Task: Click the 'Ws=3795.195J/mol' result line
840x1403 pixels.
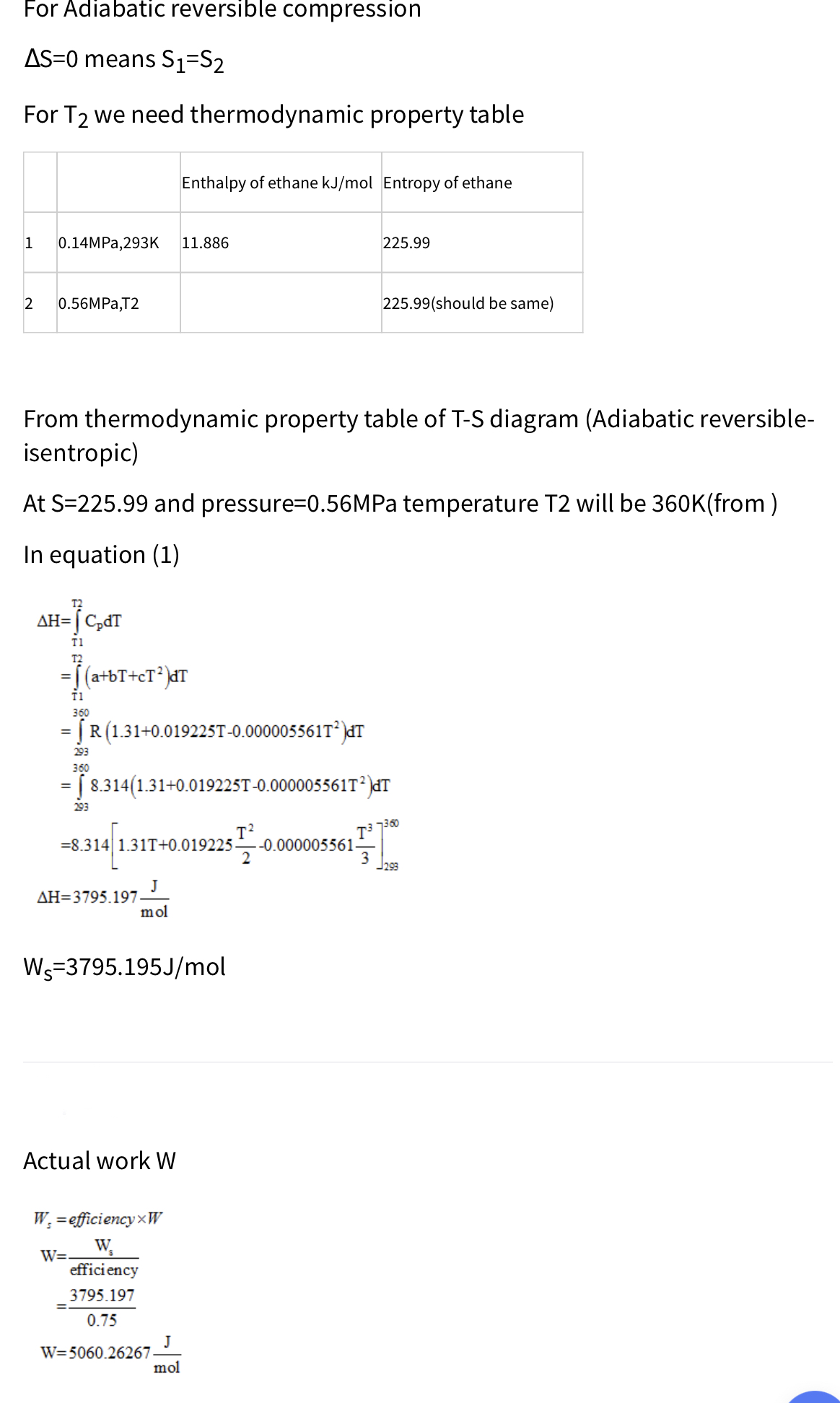Action: pos(124,967)
